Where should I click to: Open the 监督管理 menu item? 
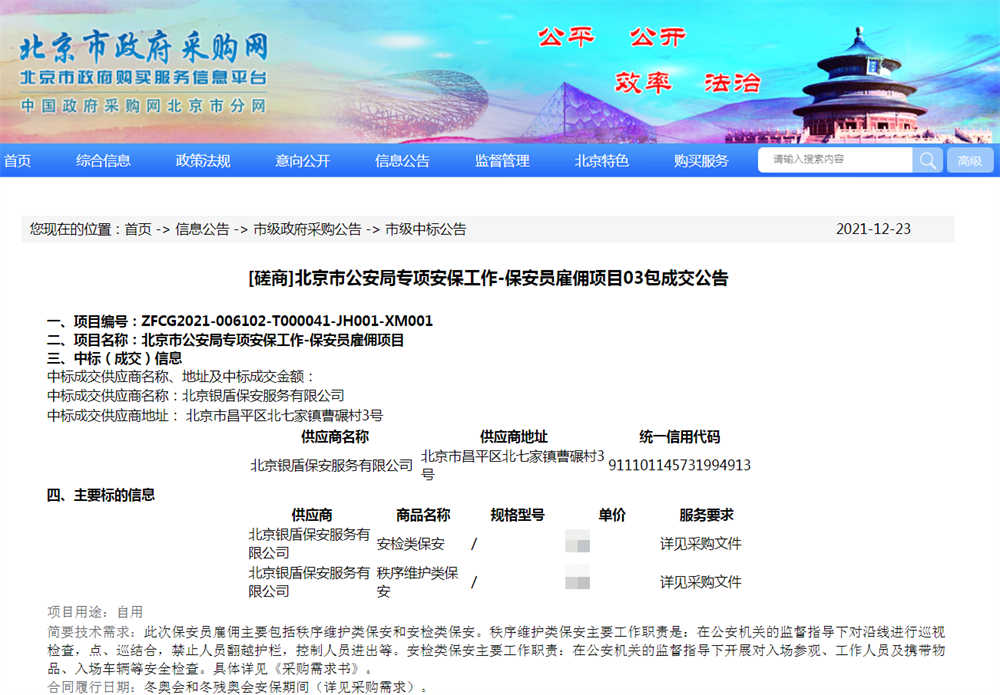[501, 160]
